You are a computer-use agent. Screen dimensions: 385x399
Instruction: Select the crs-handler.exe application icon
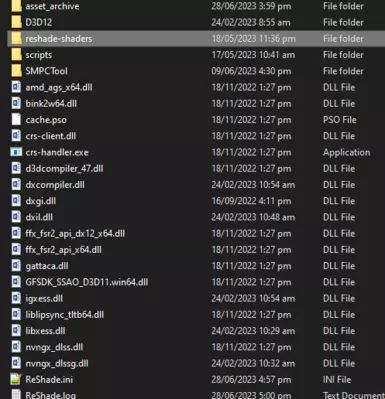[16, 152]
